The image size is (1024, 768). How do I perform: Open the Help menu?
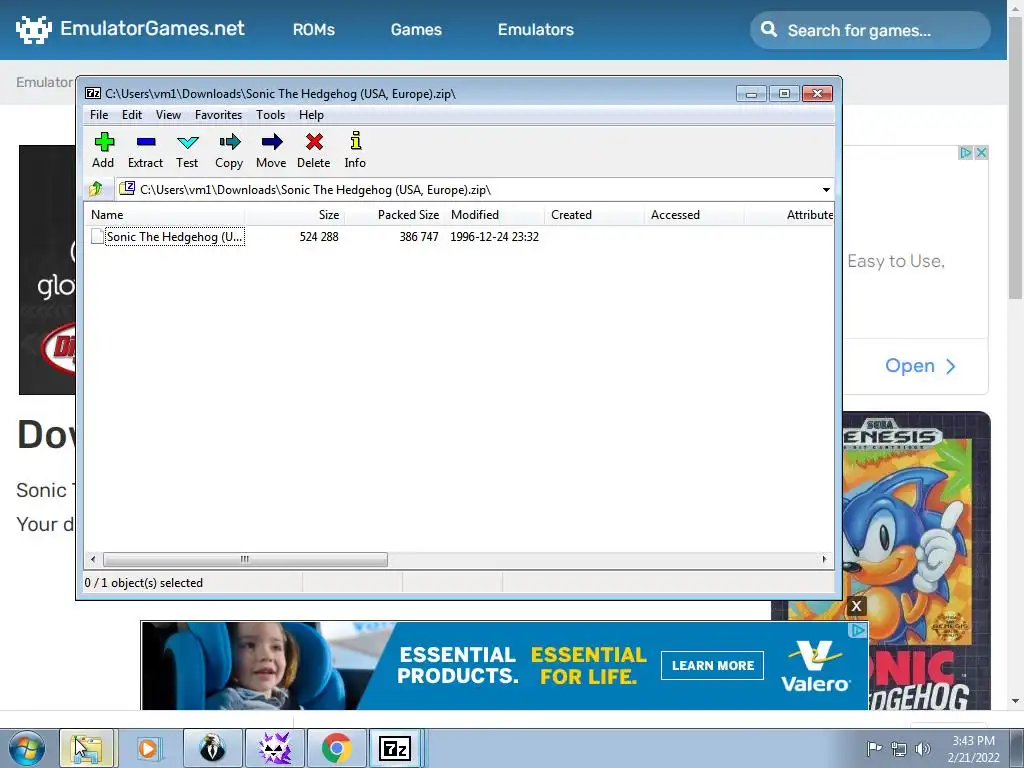(312, 115)
